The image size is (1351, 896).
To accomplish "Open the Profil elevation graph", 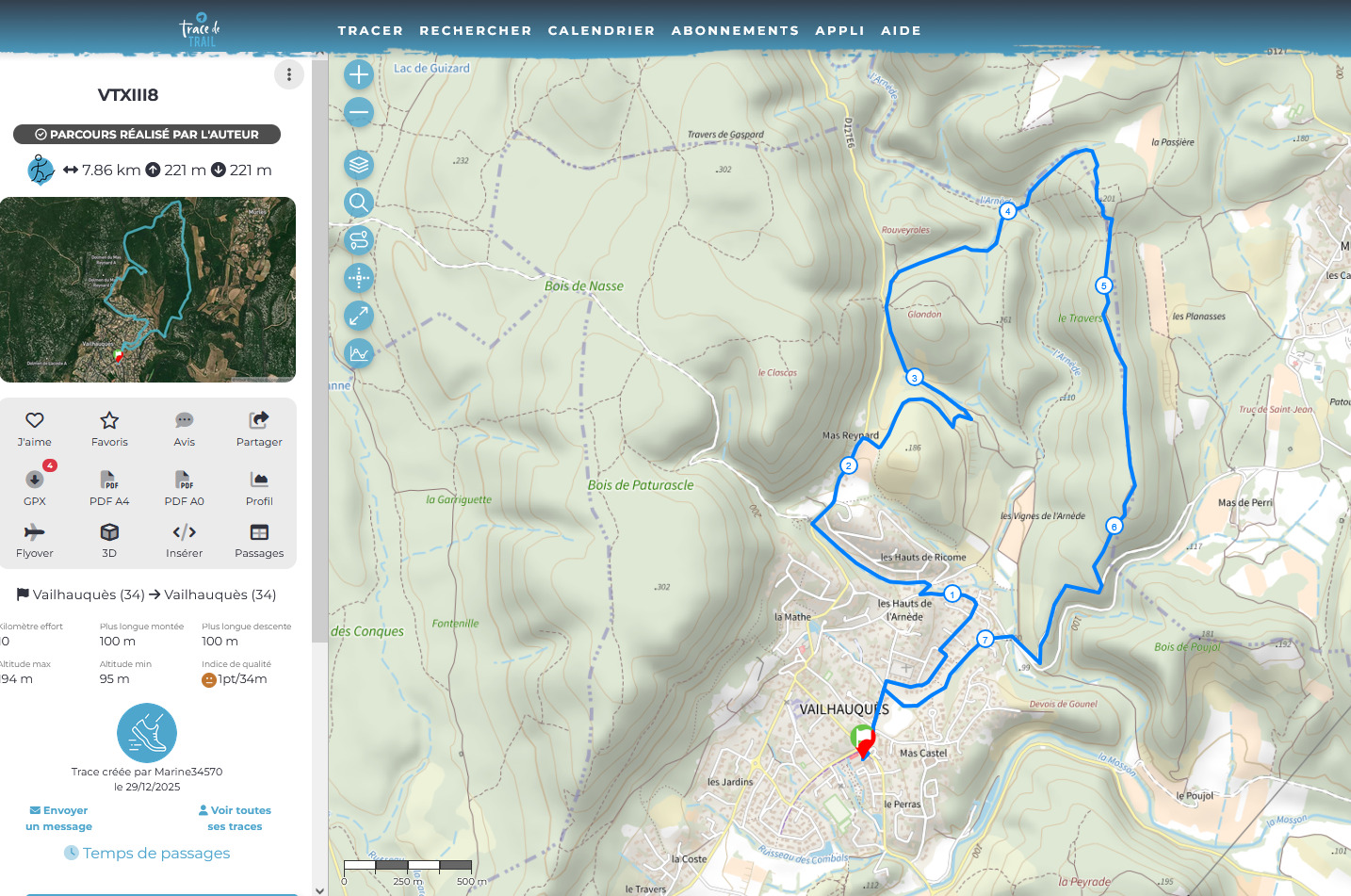I will pos(258,488).
